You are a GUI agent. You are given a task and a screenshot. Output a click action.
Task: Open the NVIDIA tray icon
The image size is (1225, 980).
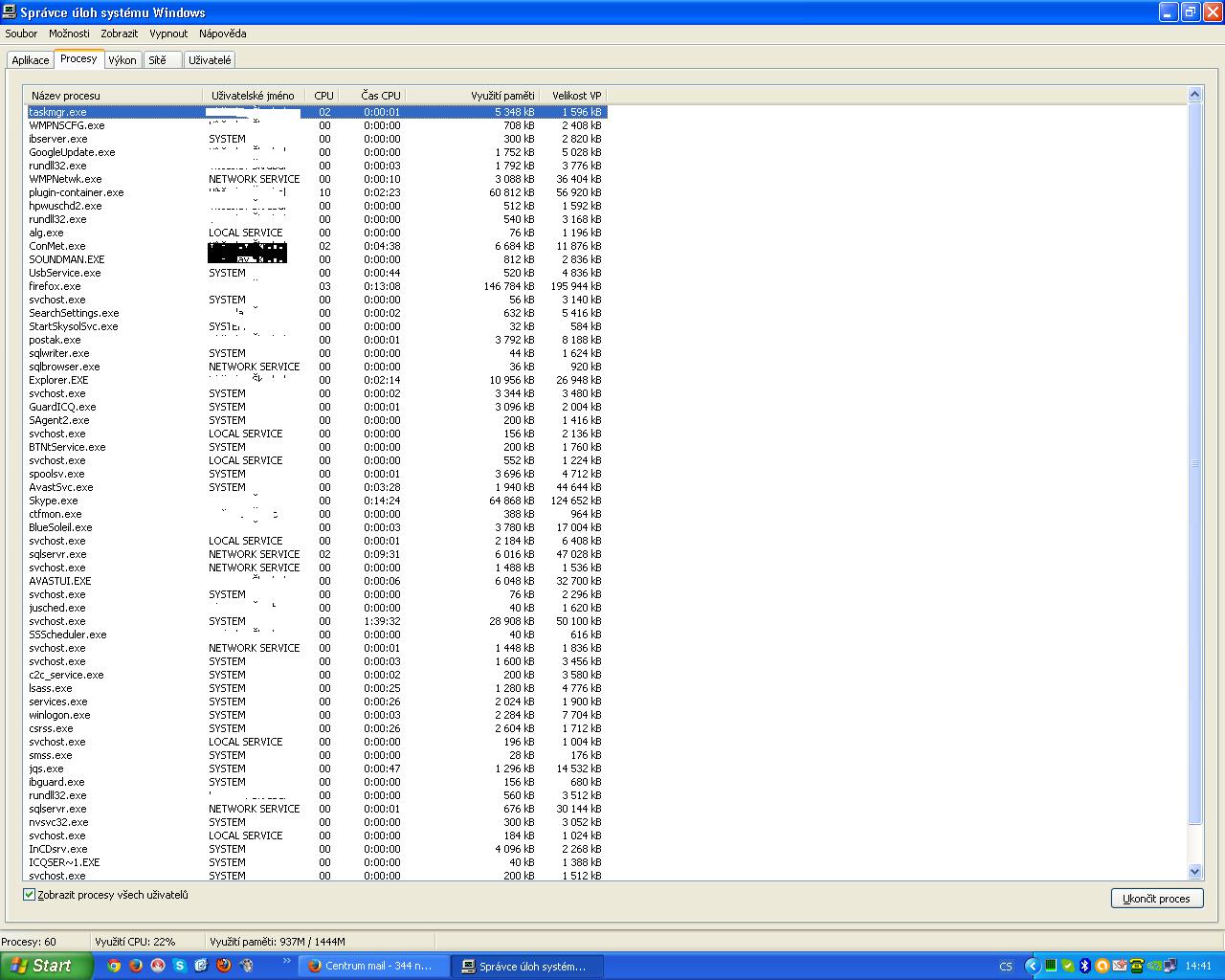1154,966
